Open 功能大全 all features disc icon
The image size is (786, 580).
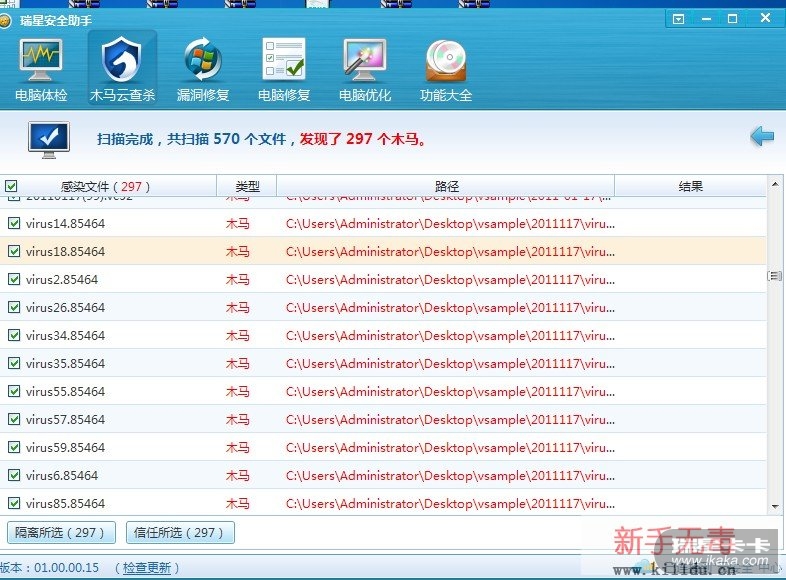pyautogui.click(x=446, y=70)
